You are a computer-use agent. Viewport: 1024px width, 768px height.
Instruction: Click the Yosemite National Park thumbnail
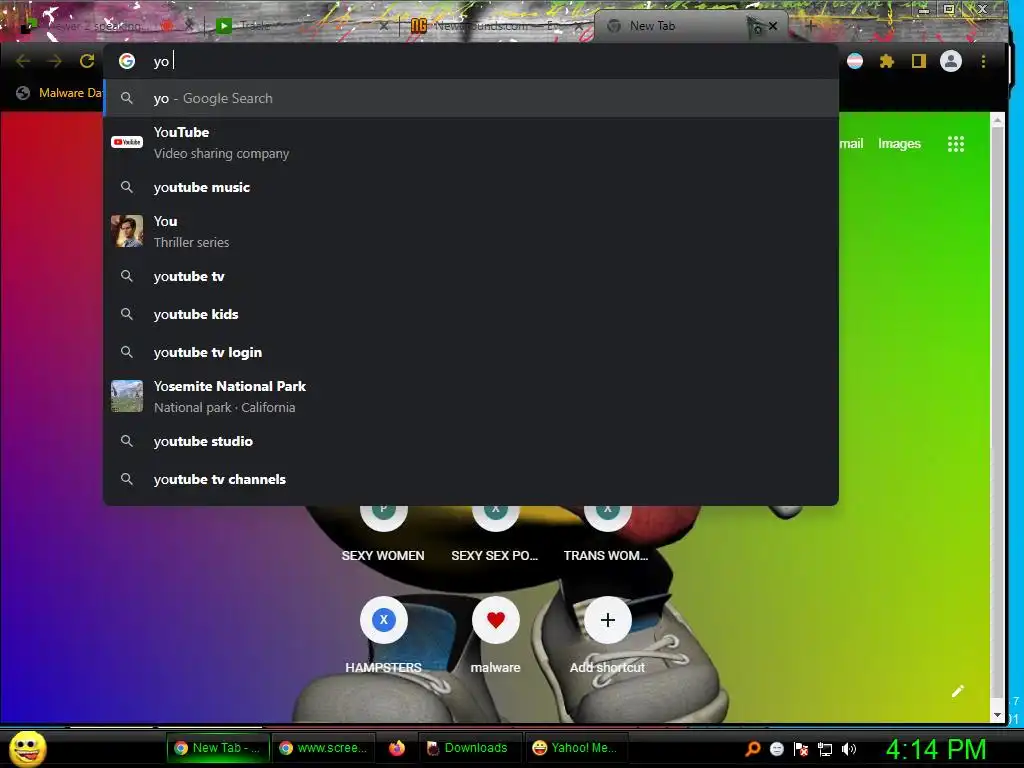pyautogui.click(x=127, y=396)
